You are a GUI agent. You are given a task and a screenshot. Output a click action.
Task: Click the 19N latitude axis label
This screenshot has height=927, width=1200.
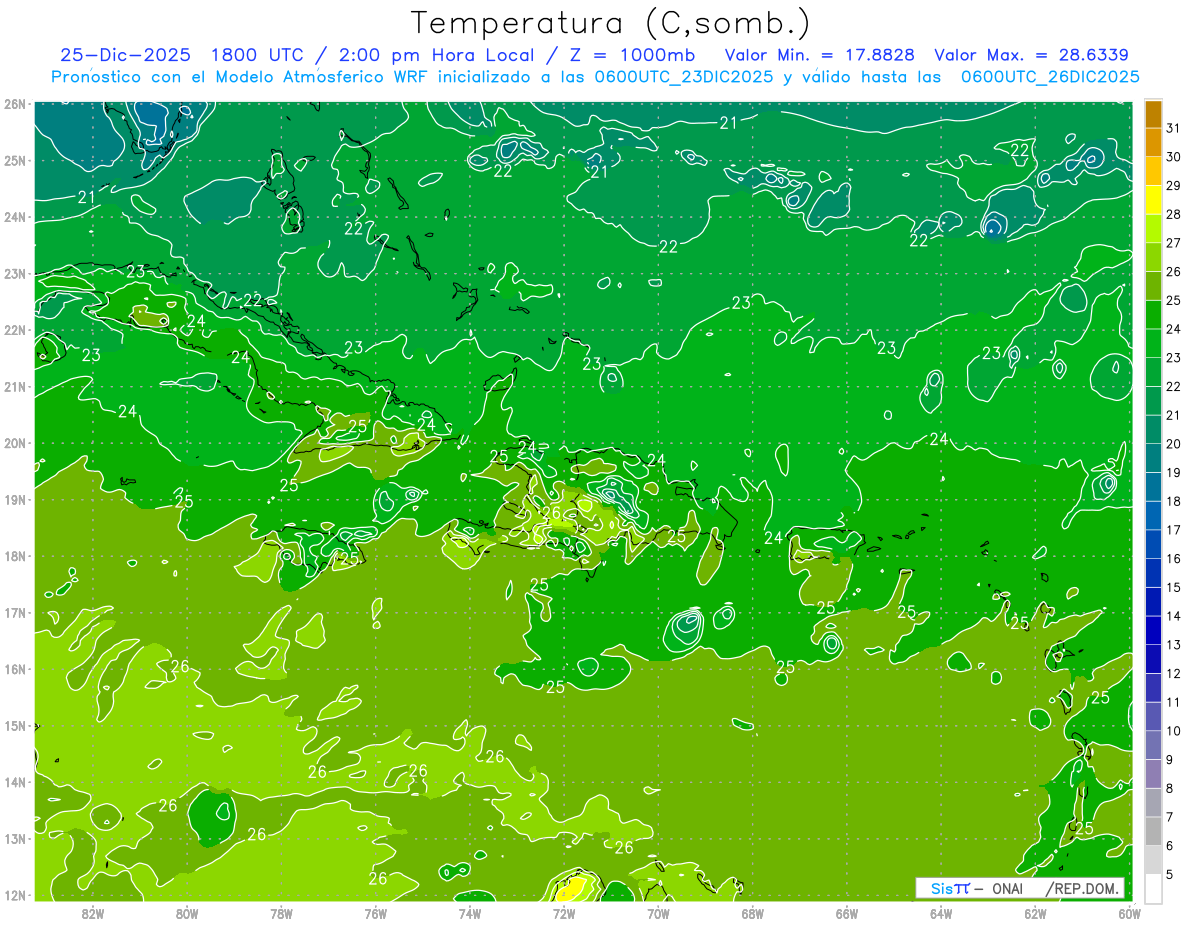click(15, 499)
